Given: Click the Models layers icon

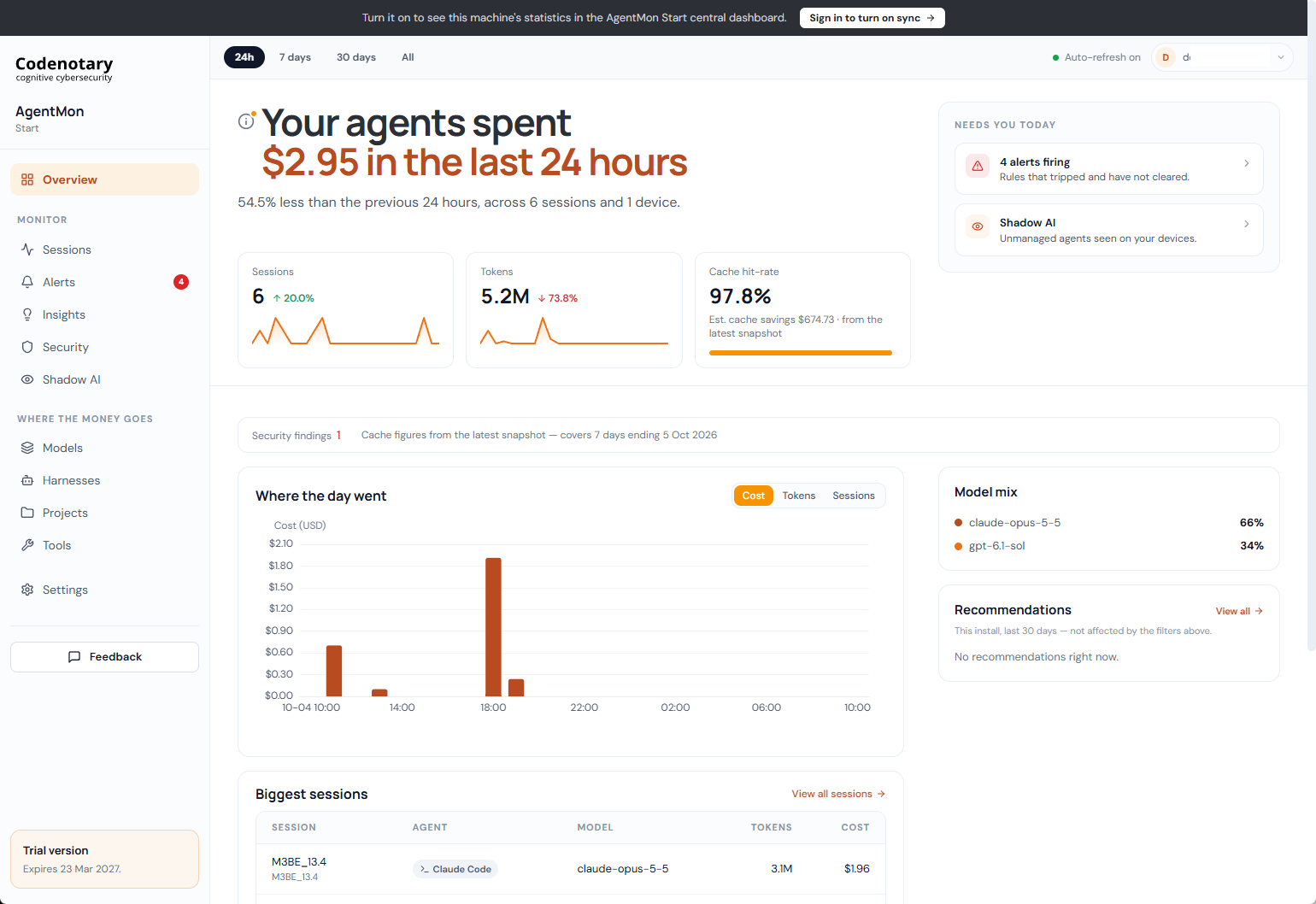Looking at the screenshot, I should point(27,448).
